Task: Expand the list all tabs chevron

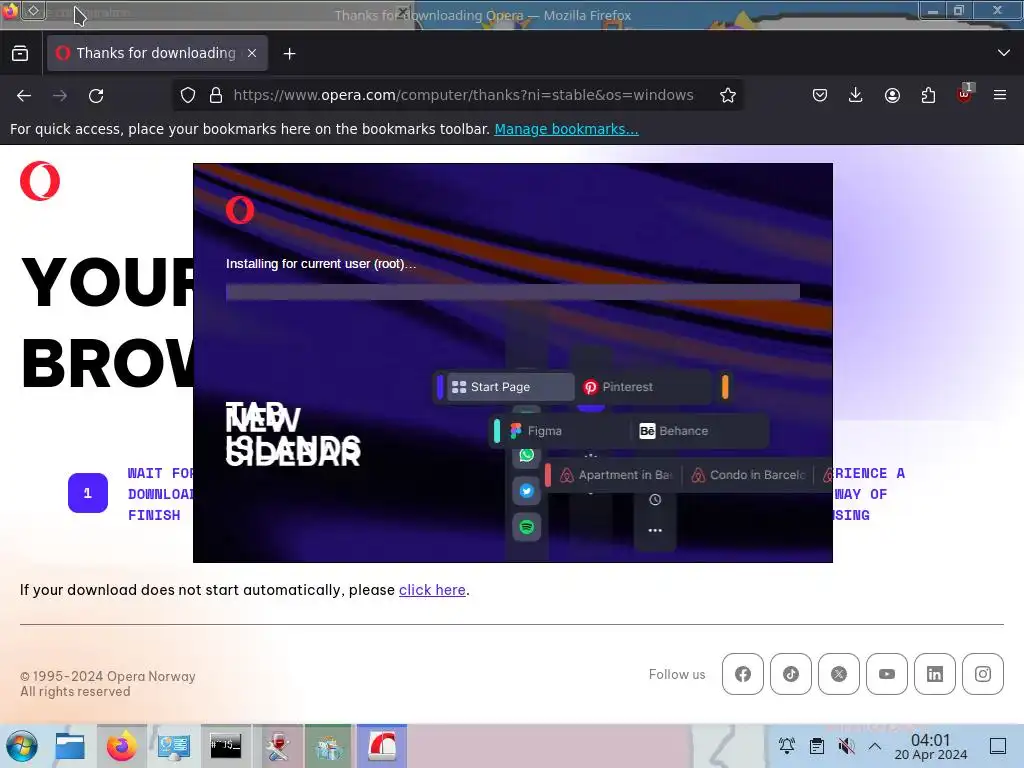Action: [x=1004, y=53]
